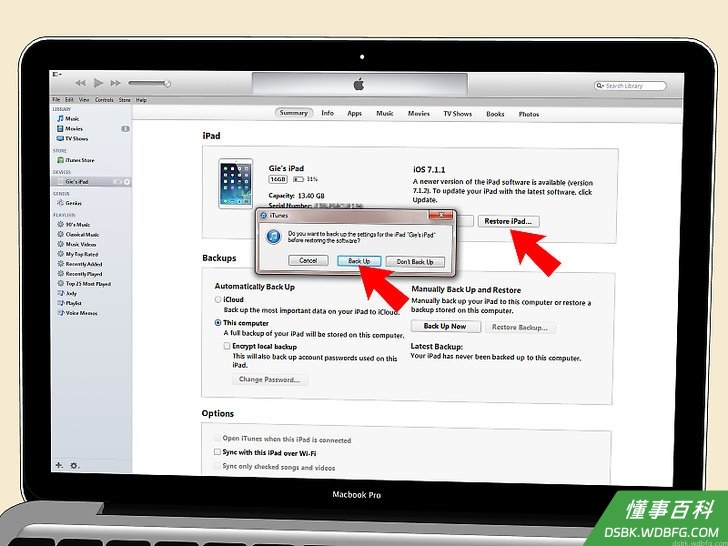Open the Controls menu
The image size is (728, 546).
pyautogui.click(x=104, y=100)
